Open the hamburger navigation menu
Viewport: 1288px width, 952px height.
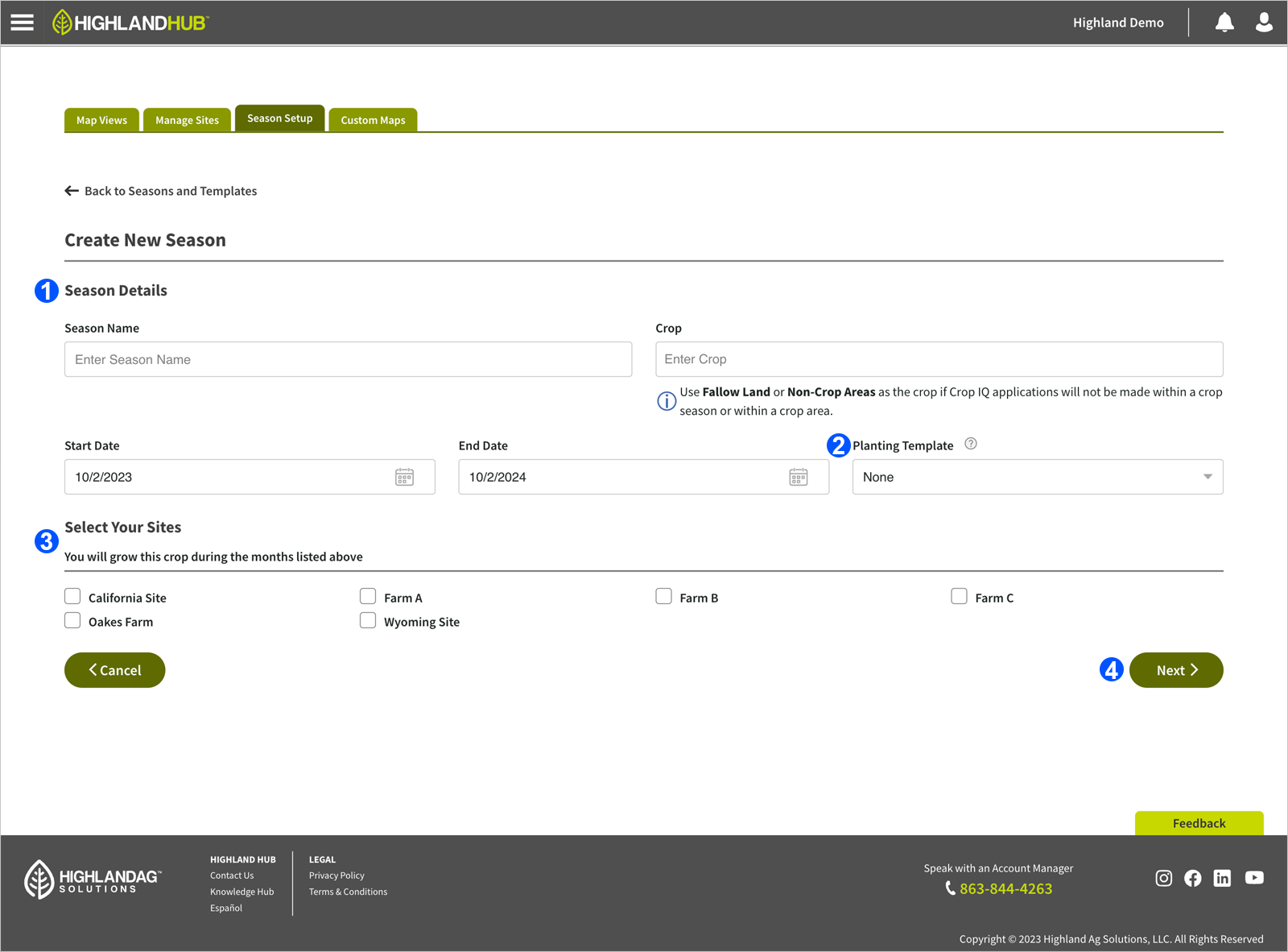pyautogui.click(x=23, y=23)
